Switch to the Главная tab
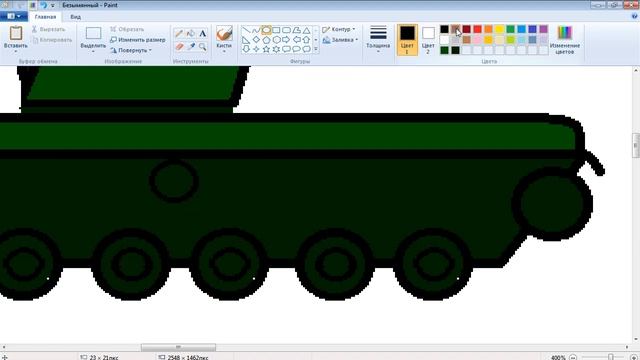This screenshot has height=360, width=640. click(45, 17)
